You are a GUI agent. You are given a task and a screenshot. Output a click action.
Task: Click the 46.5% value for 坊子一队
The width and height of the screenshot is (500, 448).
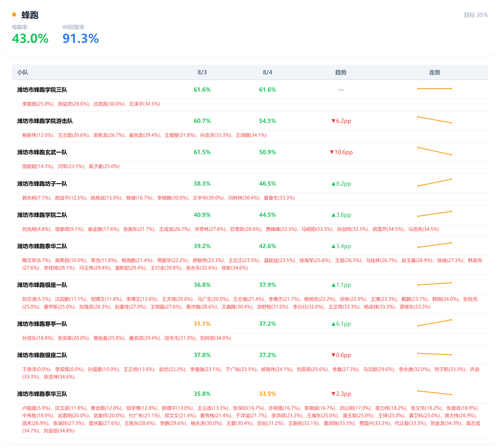tap(267, 184)
